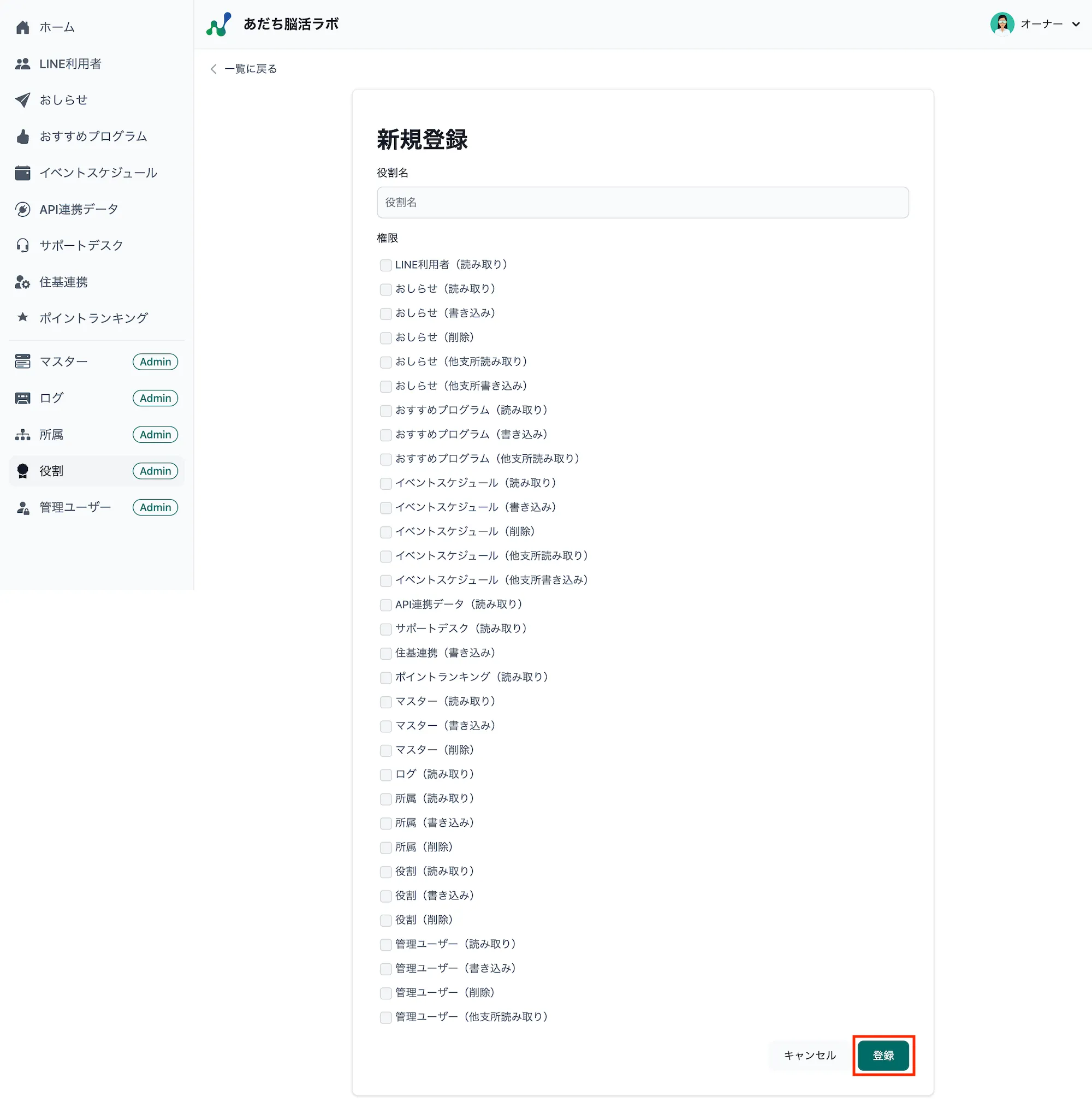Click the ポイントランキング star icon
This screenshot has width=1092, height=1108.
22,318
